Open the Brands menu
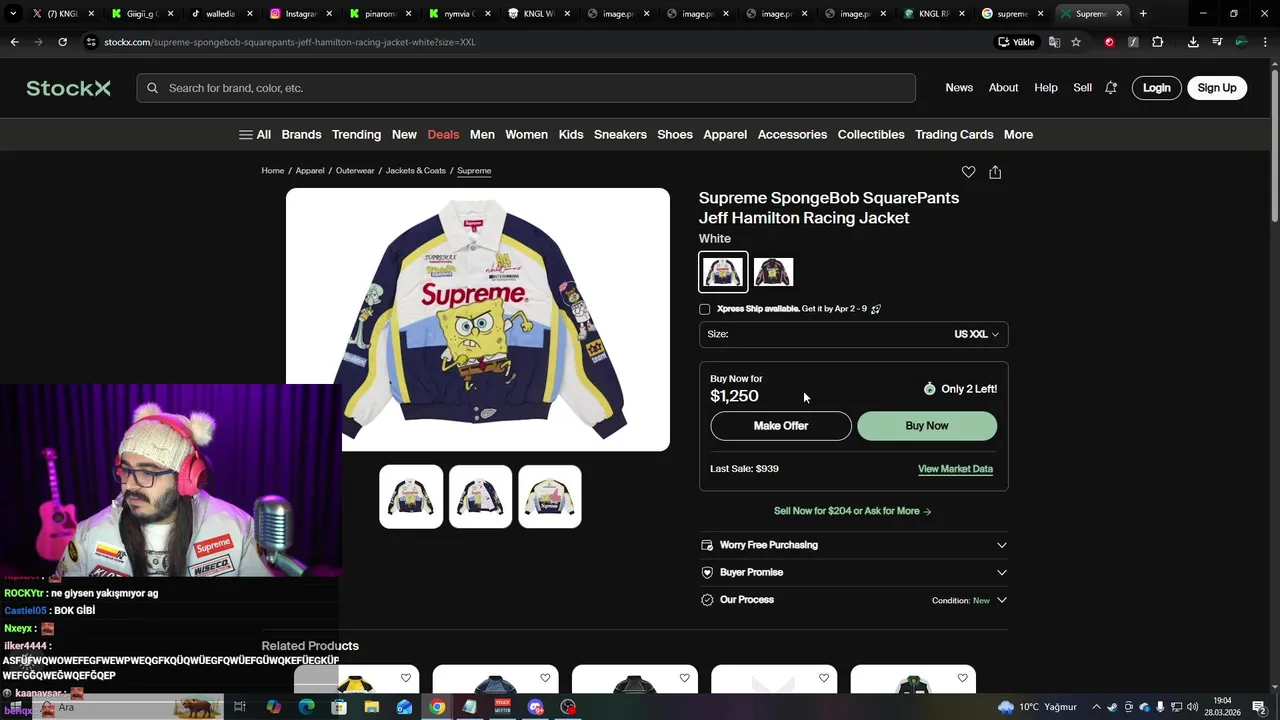 (301, 134)
